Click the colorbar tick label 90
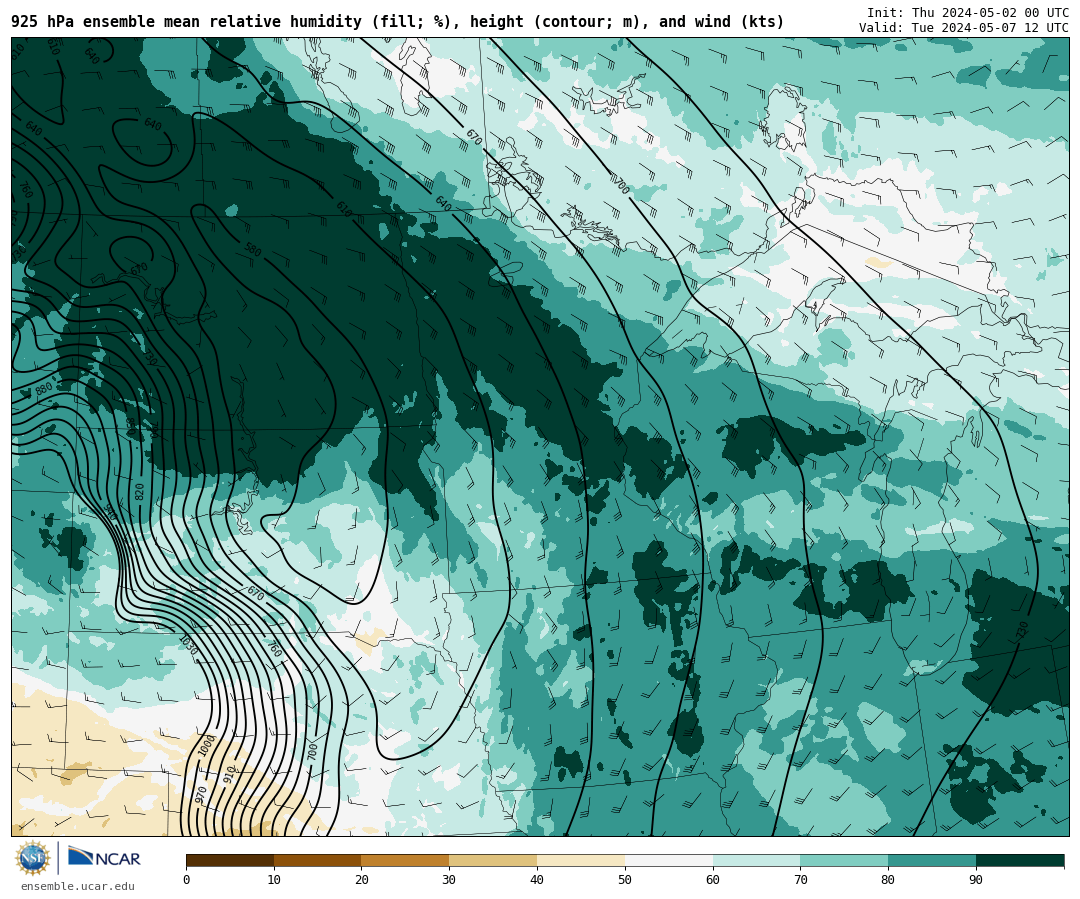Image resolution: width=1080 pixels, height=899 pixels. [x=976, y=880]
